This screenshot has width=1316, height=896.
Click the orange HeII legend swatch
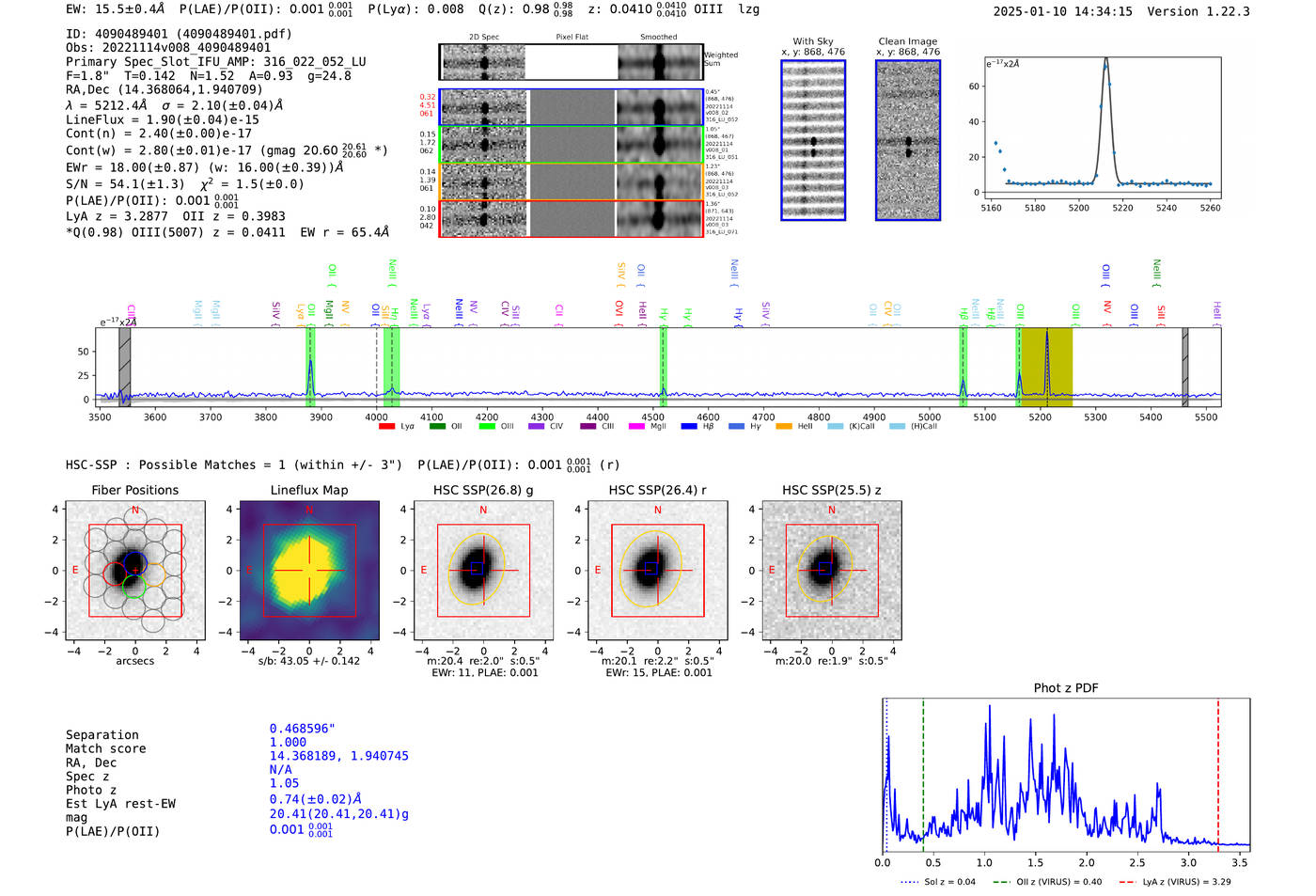(x=784, y=427)
